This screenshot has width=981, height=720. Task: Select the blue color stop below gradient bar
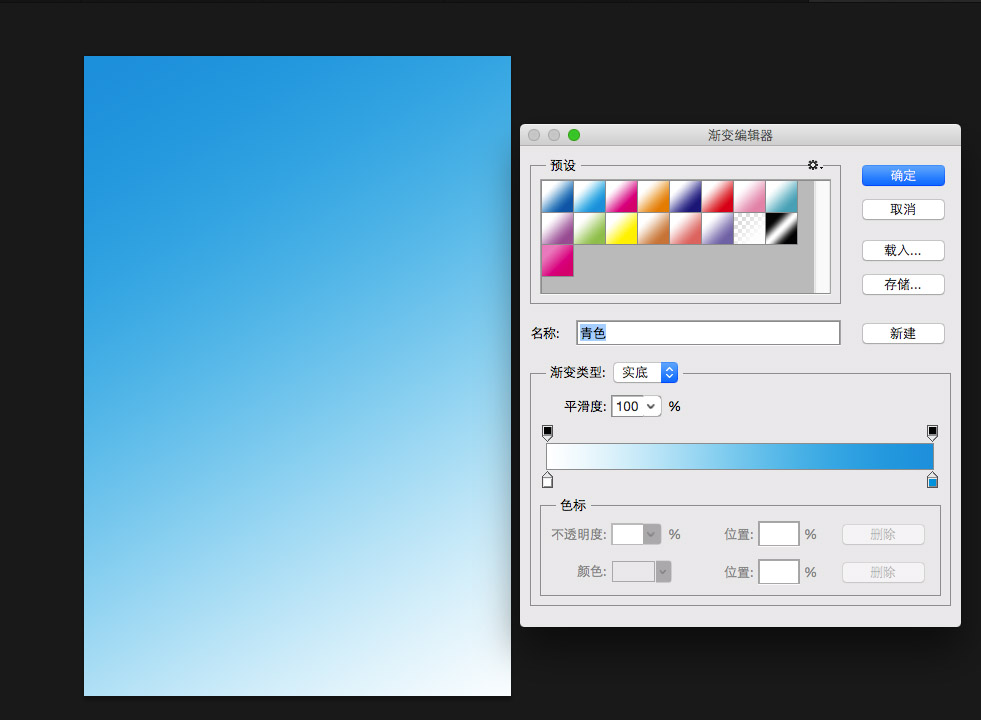932,480
